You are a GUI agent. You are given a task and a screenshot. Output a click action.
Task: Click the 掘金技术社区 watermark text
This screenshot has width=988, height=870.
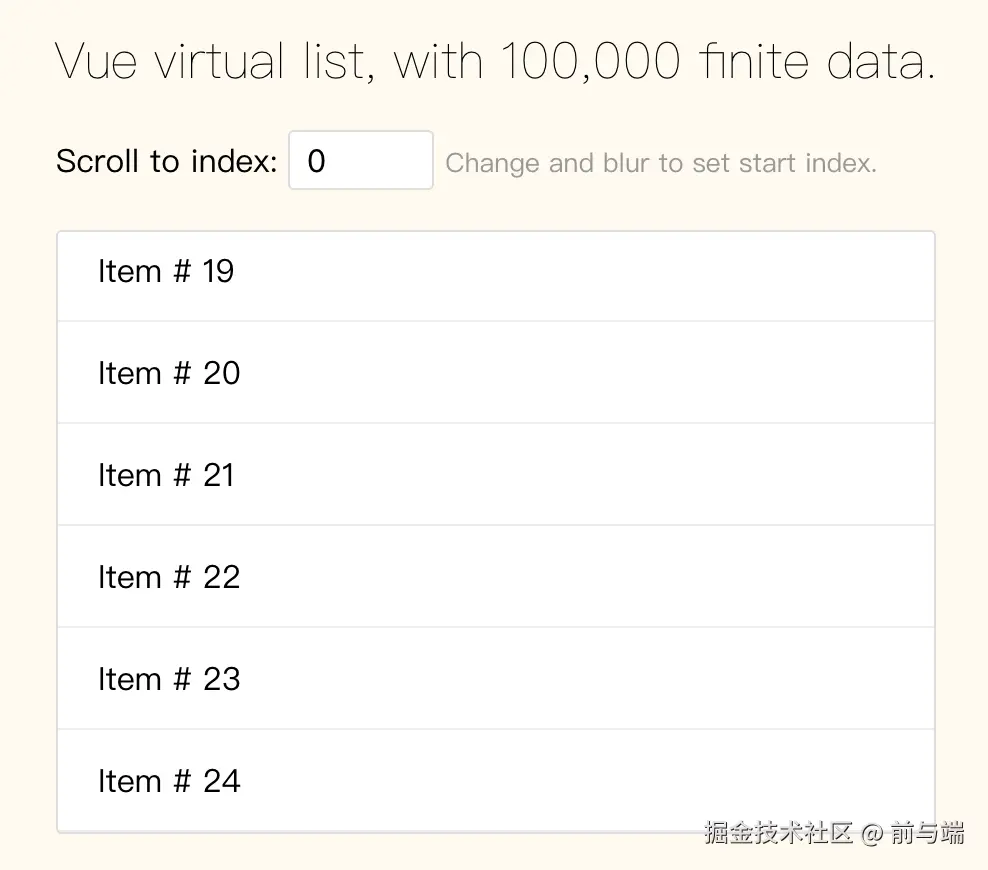coord(778,833)
